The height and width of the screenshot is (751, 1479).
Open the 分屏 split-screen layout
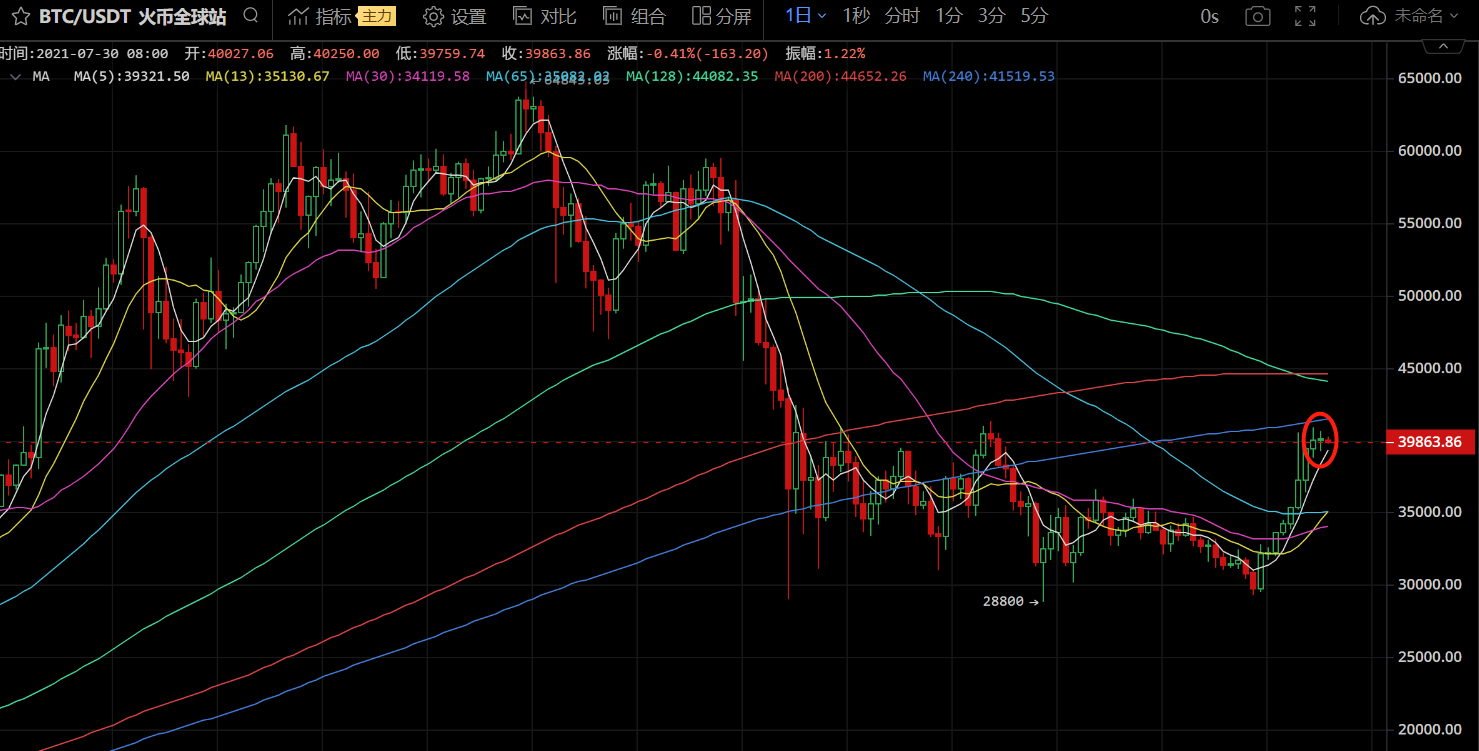coord(721,16)
